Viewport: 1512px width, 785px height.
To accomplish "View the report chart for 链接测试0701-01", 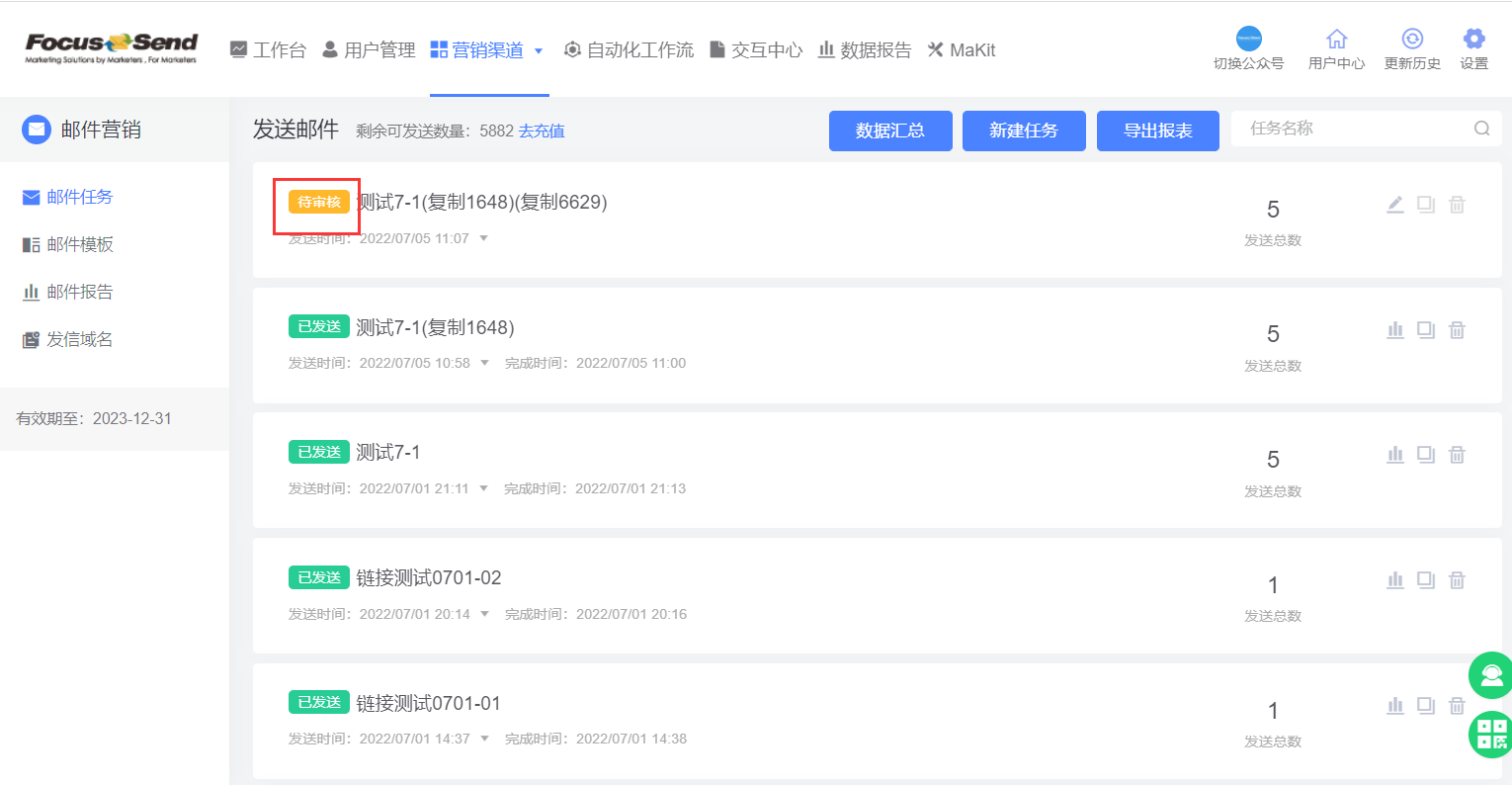I will tap(1395, 706).
